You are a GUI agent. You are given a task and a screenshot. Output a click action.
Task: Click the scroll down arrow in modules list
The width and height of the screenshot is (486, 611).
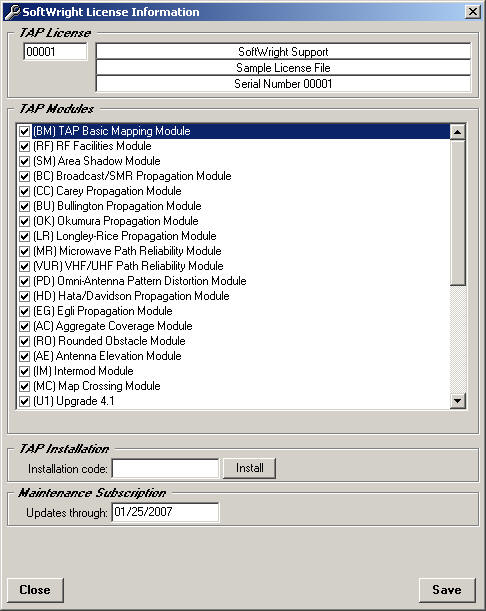(x=458, y=401)
